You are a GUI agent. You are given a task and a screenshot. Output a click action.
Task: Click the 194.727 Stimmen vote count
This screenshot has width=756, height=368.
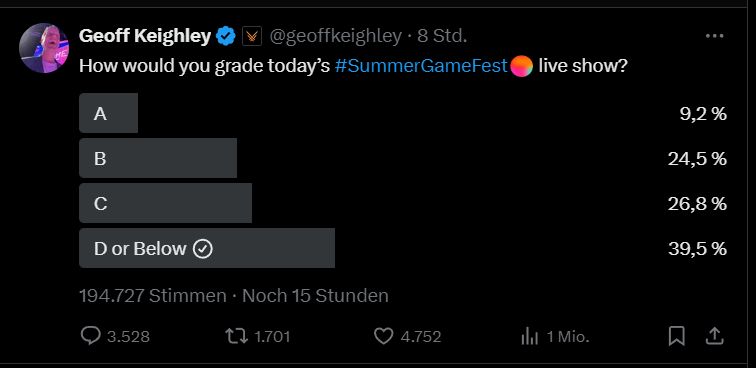coord(152,296)
